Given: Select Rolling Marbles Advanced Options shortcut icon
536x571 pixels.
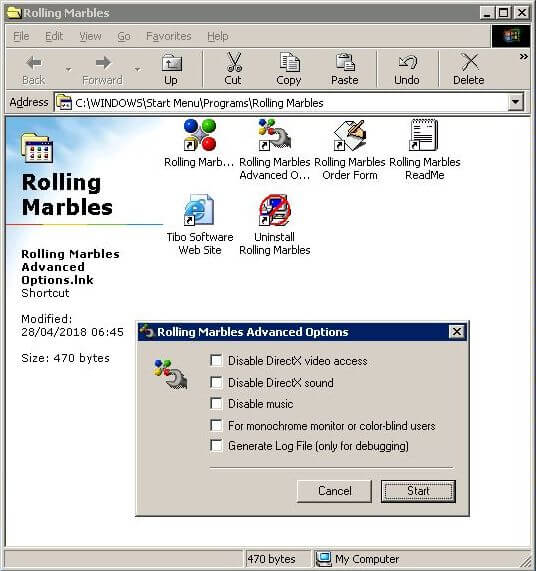Looking at the screenshot, I should [275, 135].
